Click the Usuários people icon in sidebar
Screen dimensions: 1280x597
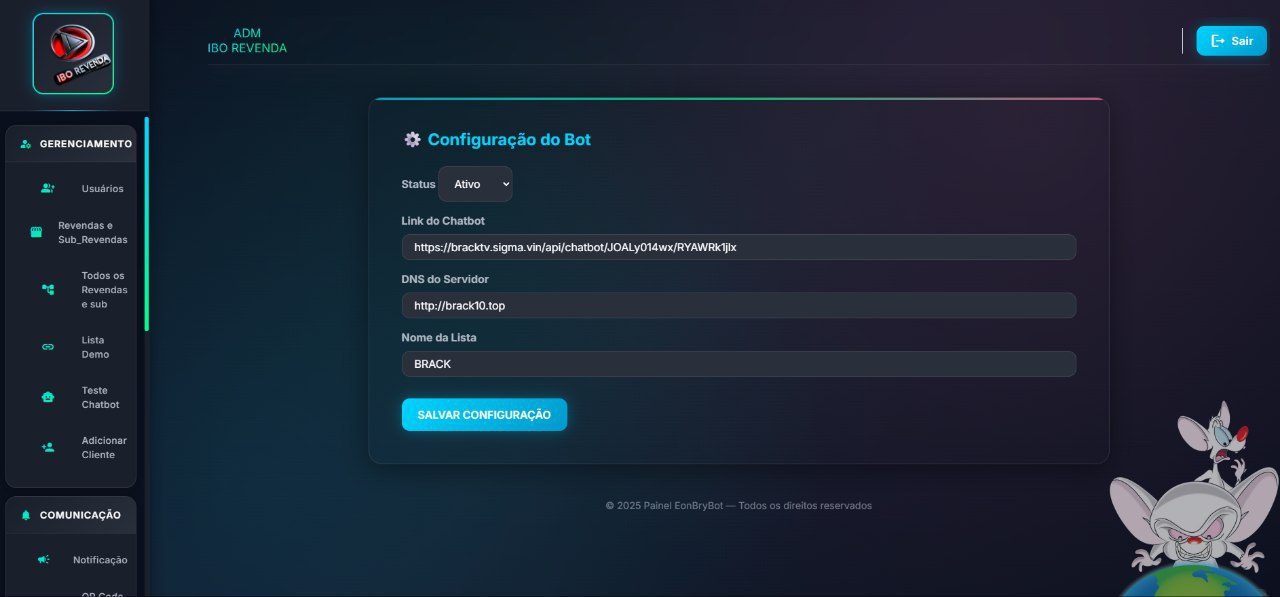click(48, 188)
